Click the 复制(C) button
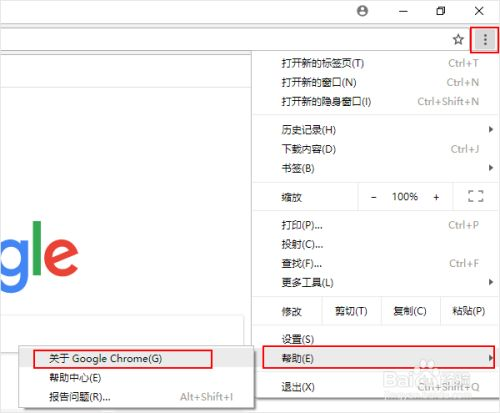500x413 pixels. [410, 311]
